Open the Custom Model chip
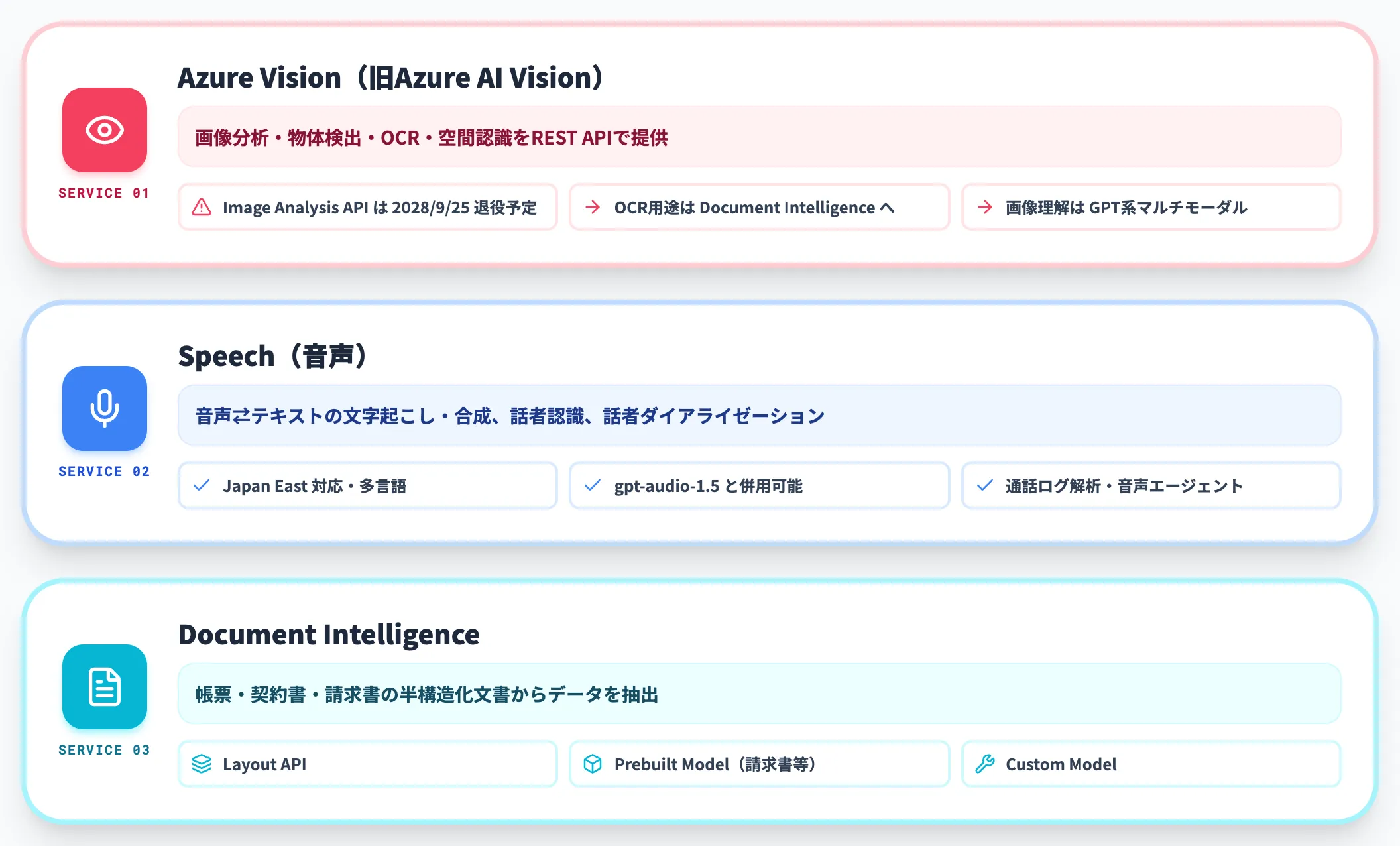This screenshot has width=1400, height=846. point(1151,764)
